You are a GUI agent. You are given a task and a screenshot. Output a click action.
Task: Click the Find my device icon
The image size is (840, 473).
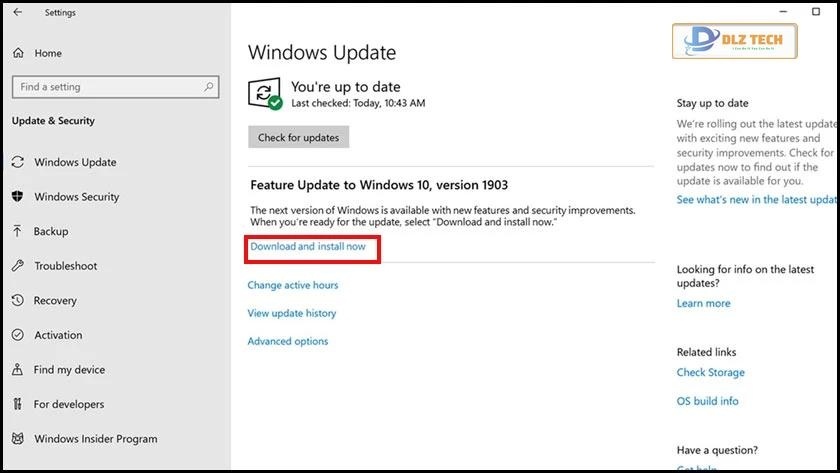click(18, 369)
